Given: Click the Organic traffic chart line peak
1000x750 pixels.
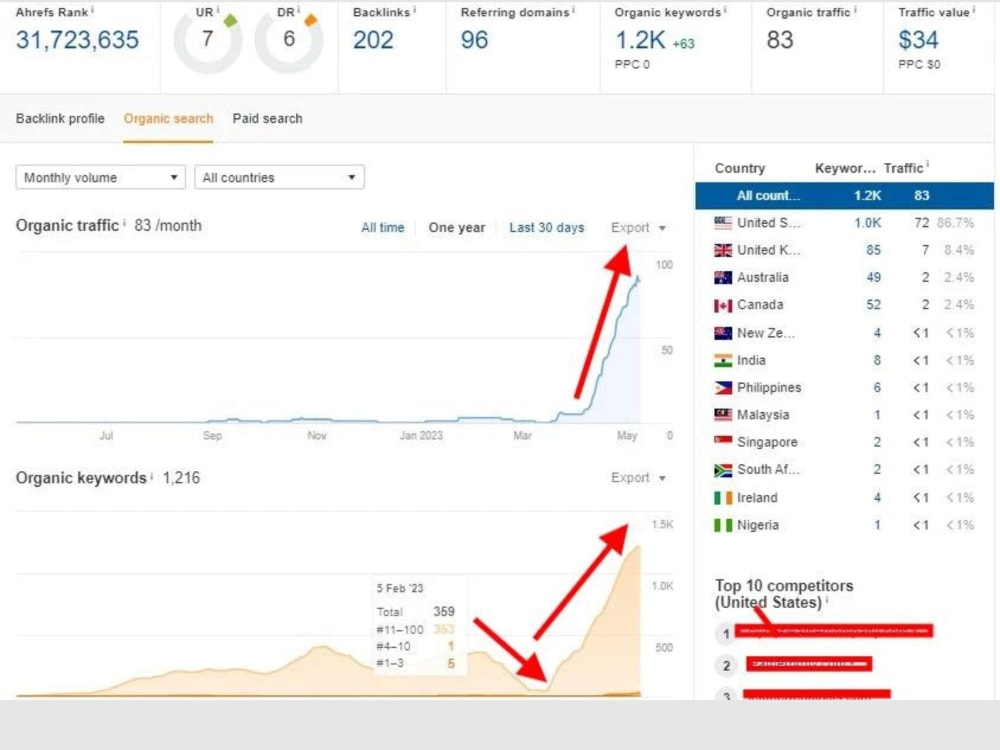Looking at the screenshot, I should pyautogui.click(x=637, y=278).
